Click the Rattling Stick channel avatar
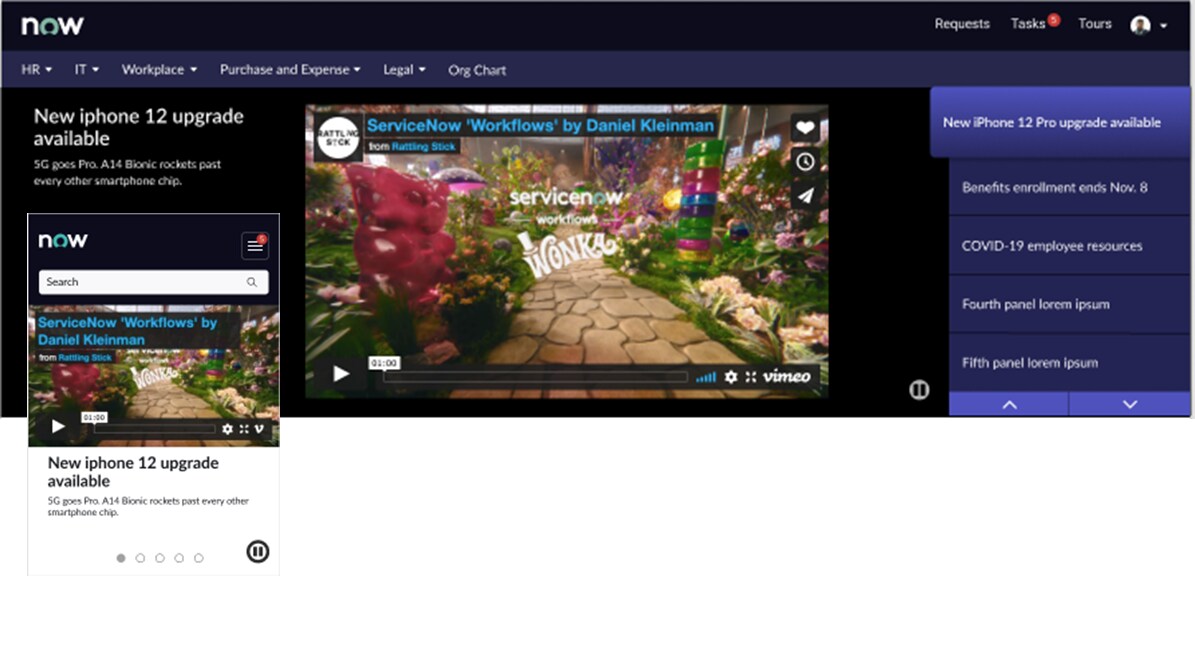 point(338,138)
